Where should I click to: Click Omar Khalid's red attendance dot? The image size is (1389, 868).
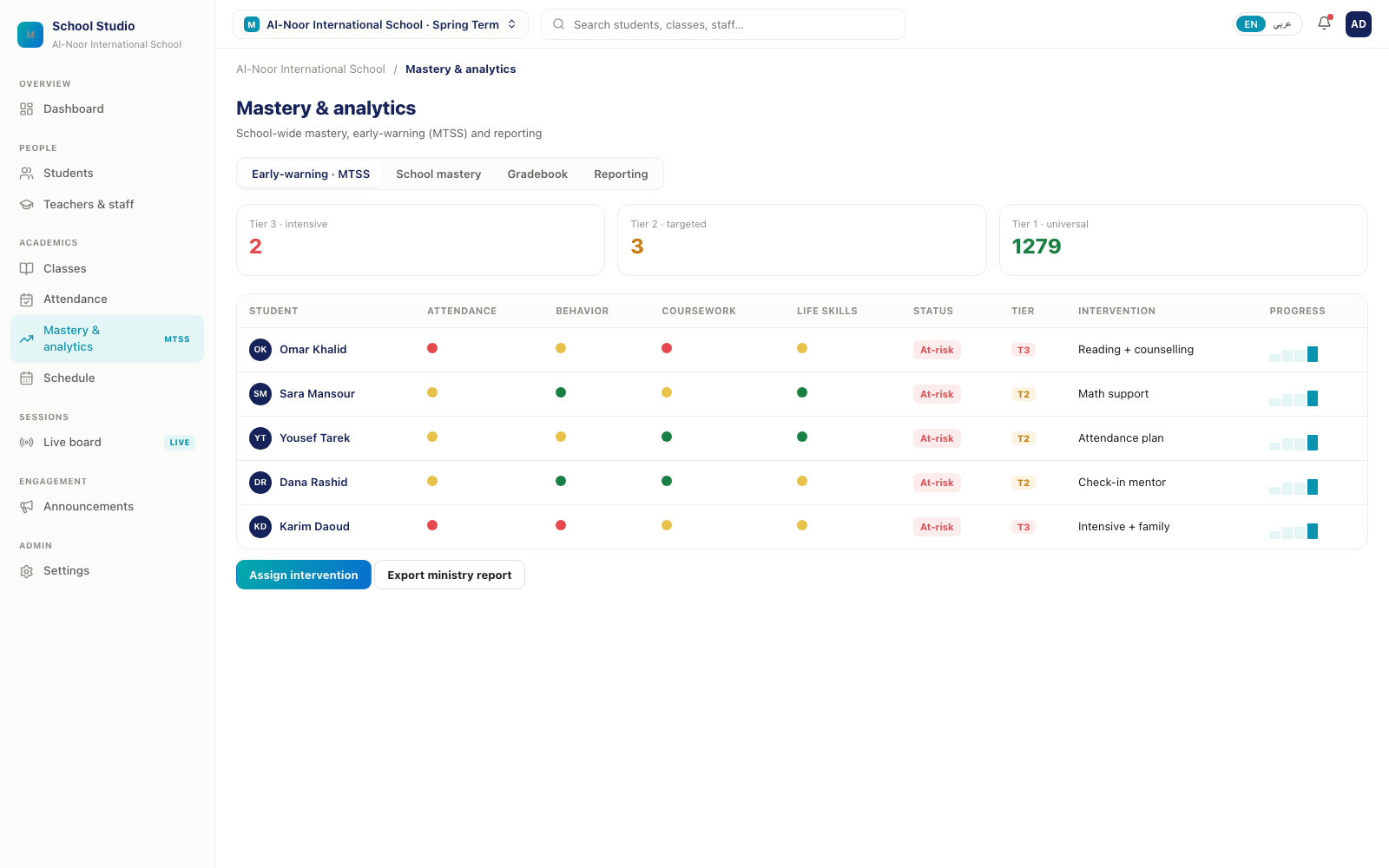432,348
